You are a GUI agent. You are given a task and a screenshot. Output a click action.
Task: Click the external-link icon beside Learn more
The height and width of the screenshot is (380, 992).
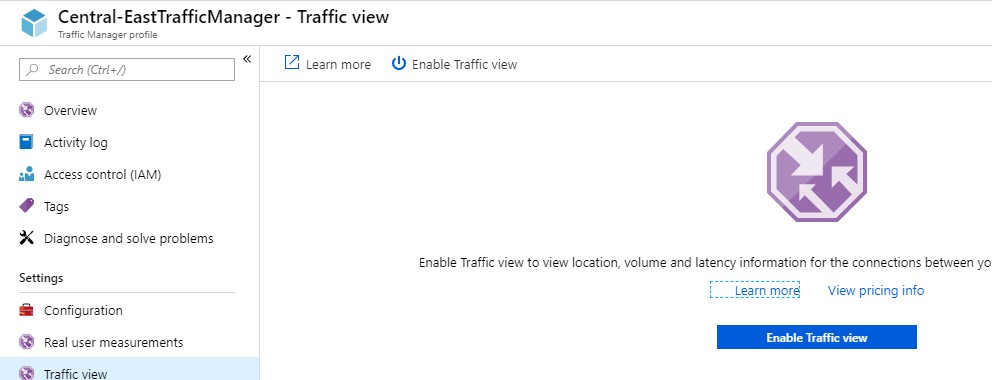pos(292,63)
